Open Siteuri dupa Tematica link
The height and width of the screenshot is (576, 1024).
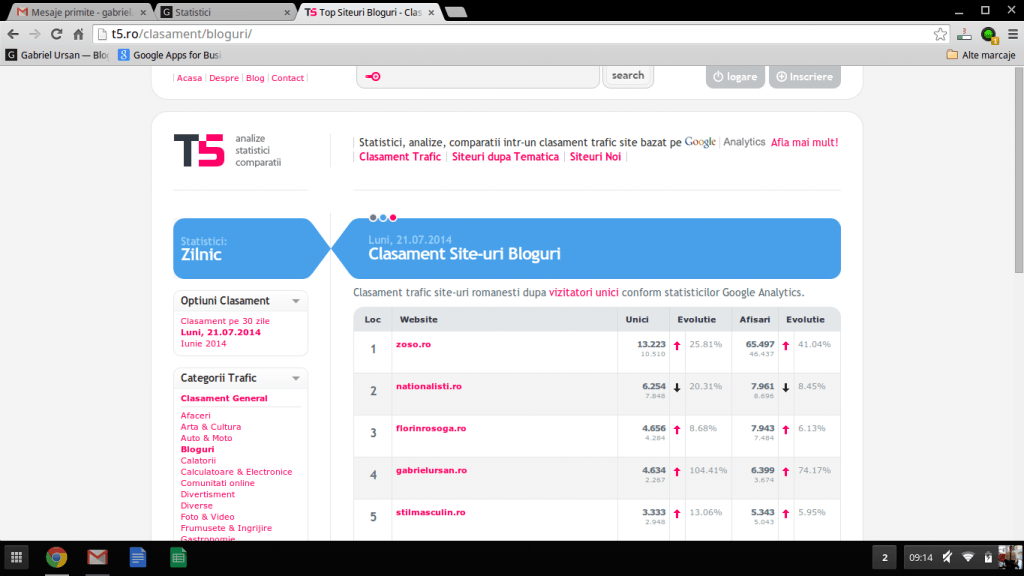pyautogui.click(x=505, y=157)
